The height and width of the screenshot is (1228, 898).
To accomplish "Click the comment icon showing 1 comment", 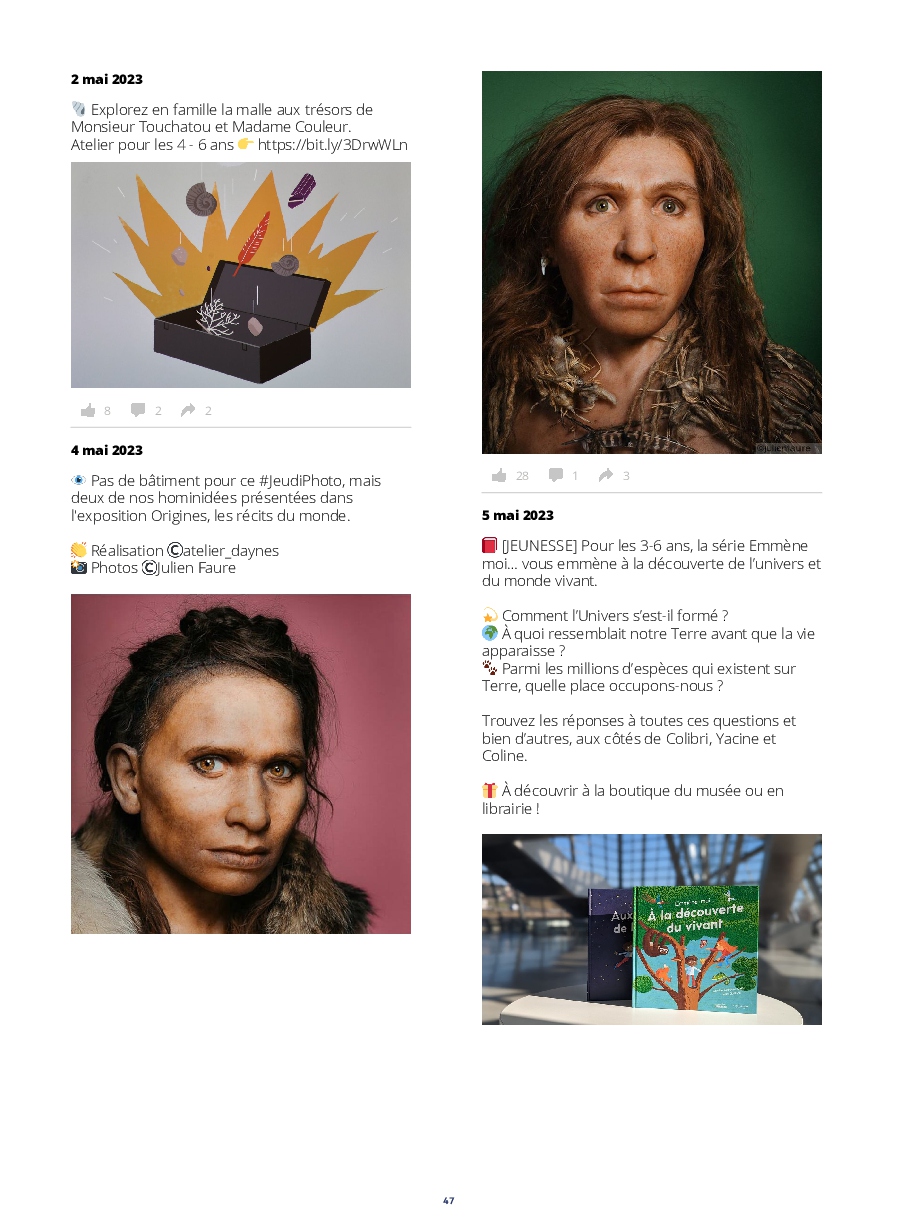I will pos(556,475).
